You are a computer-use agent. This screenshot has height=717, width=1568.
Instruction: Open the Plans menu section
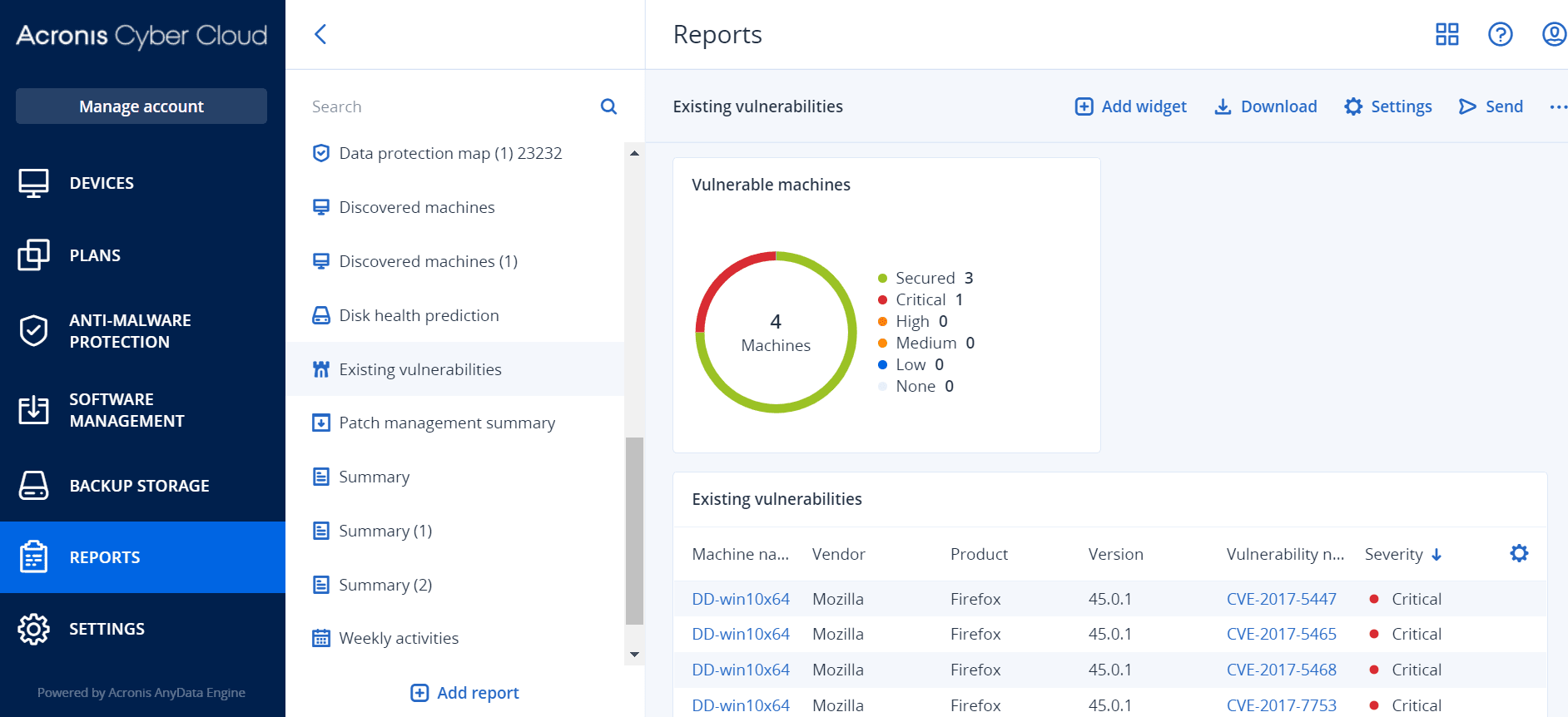click(x=142, y=255)
